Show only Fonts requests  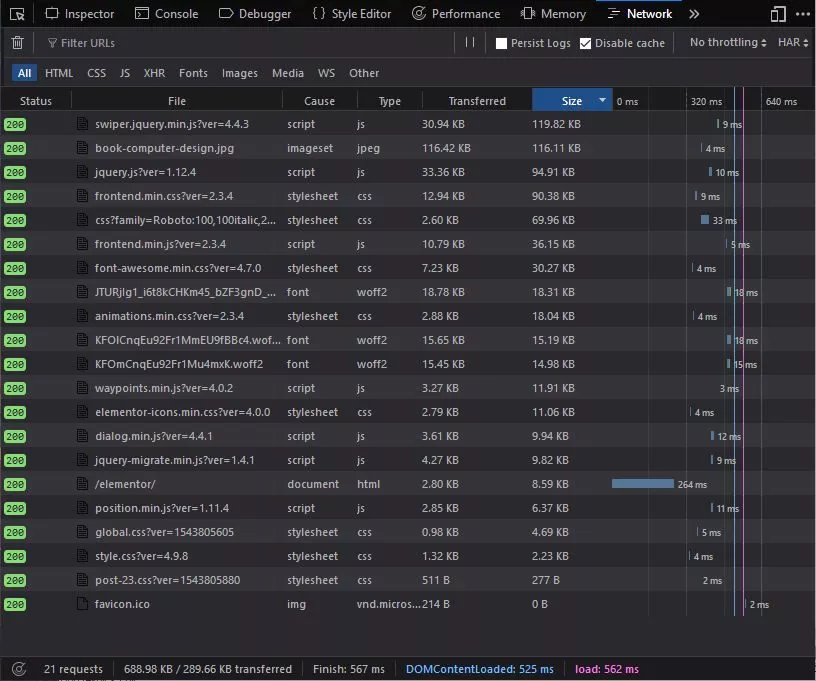click(x=193, y=73)
